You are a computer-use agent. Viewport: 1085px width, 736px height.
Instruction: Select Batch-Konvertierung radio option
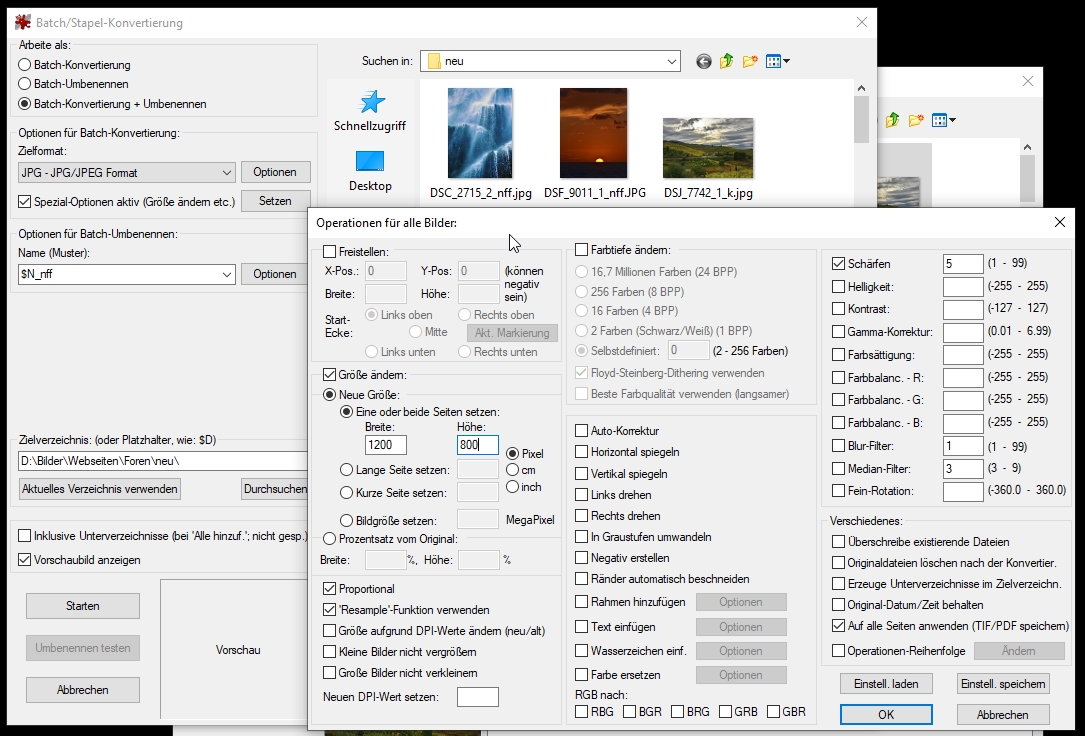click(25, 65)
